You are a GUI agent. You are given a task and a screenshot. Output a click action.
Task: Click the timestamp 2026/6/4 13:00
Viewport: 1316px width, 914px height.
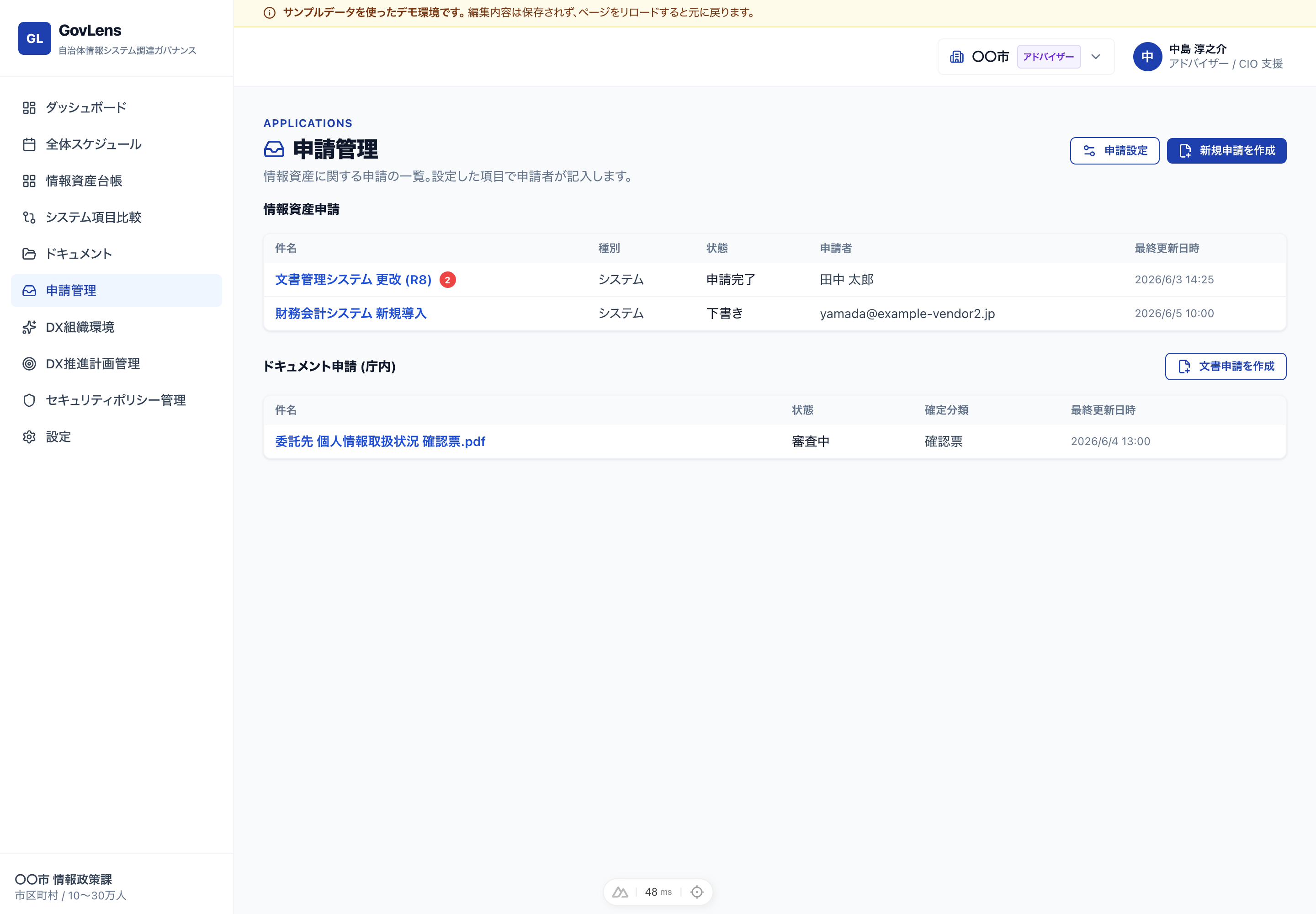(1110, 441)
